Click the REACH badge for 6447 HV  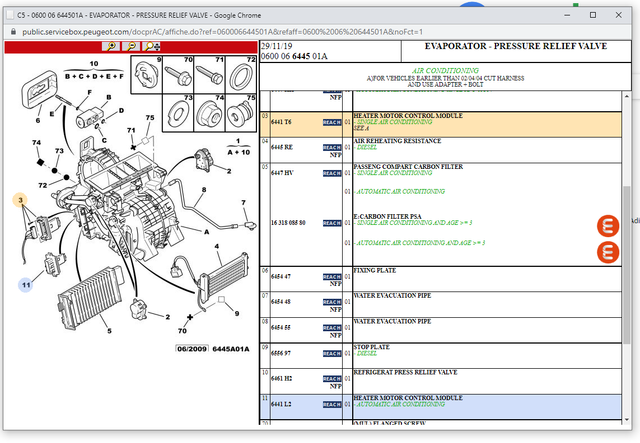[332, 174]
